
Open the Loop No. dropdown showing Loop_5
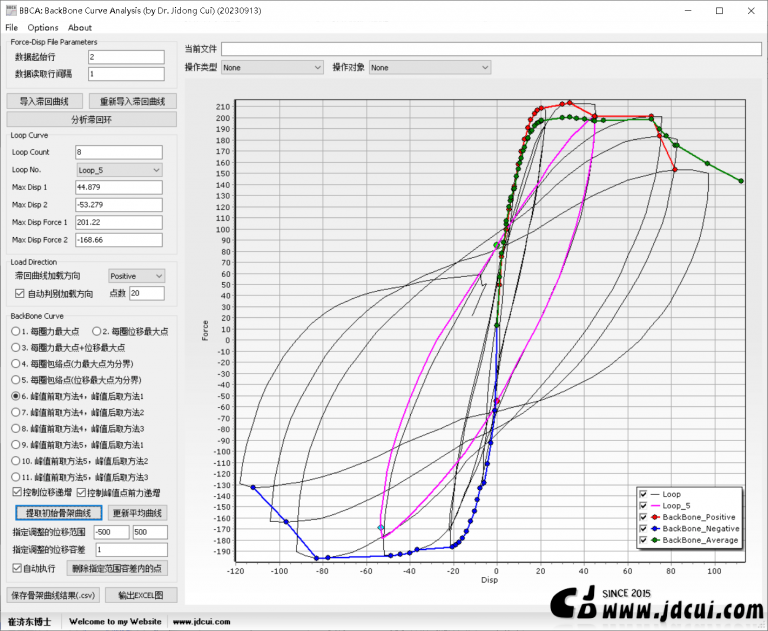(x=118, y=170)
